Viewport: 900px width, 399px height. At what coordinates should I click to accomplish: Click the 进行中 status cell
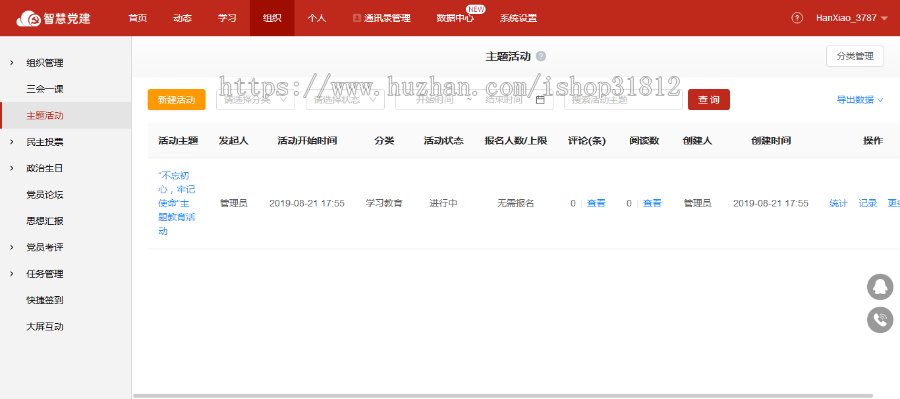click(443, 203)
